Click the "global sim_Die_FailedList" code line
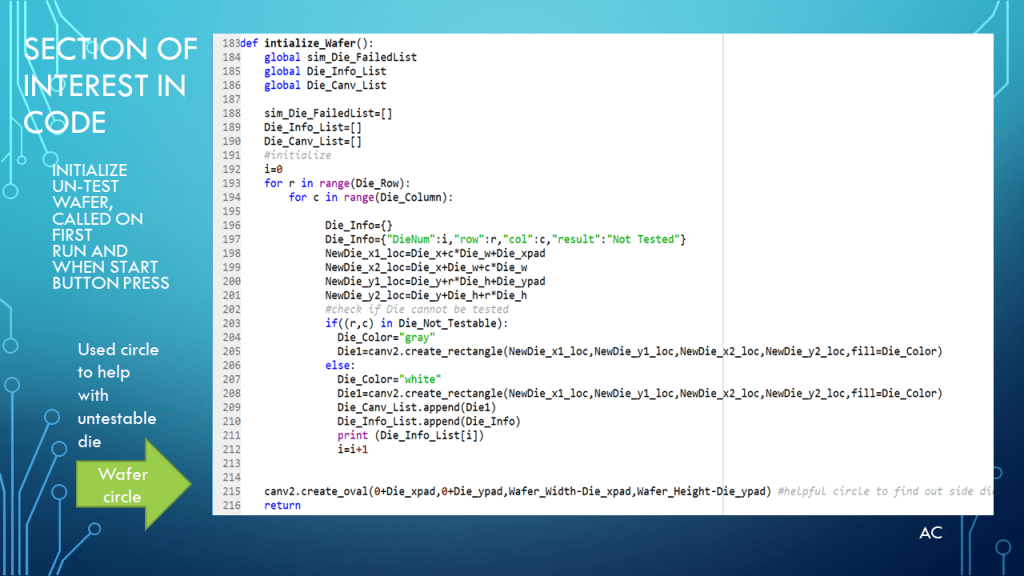 tap(340, 58)
